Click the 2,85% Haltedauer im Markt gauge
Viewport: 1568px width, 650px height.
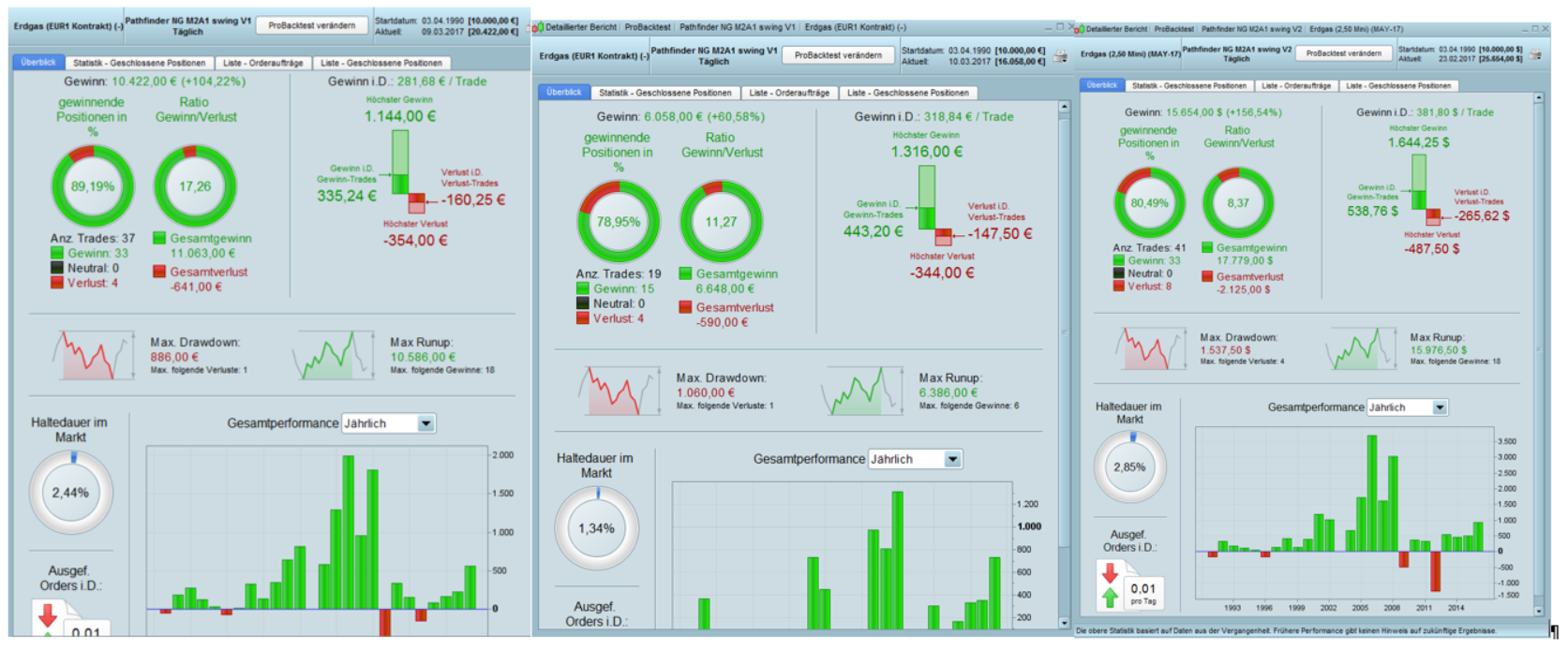coord(1129,466)
